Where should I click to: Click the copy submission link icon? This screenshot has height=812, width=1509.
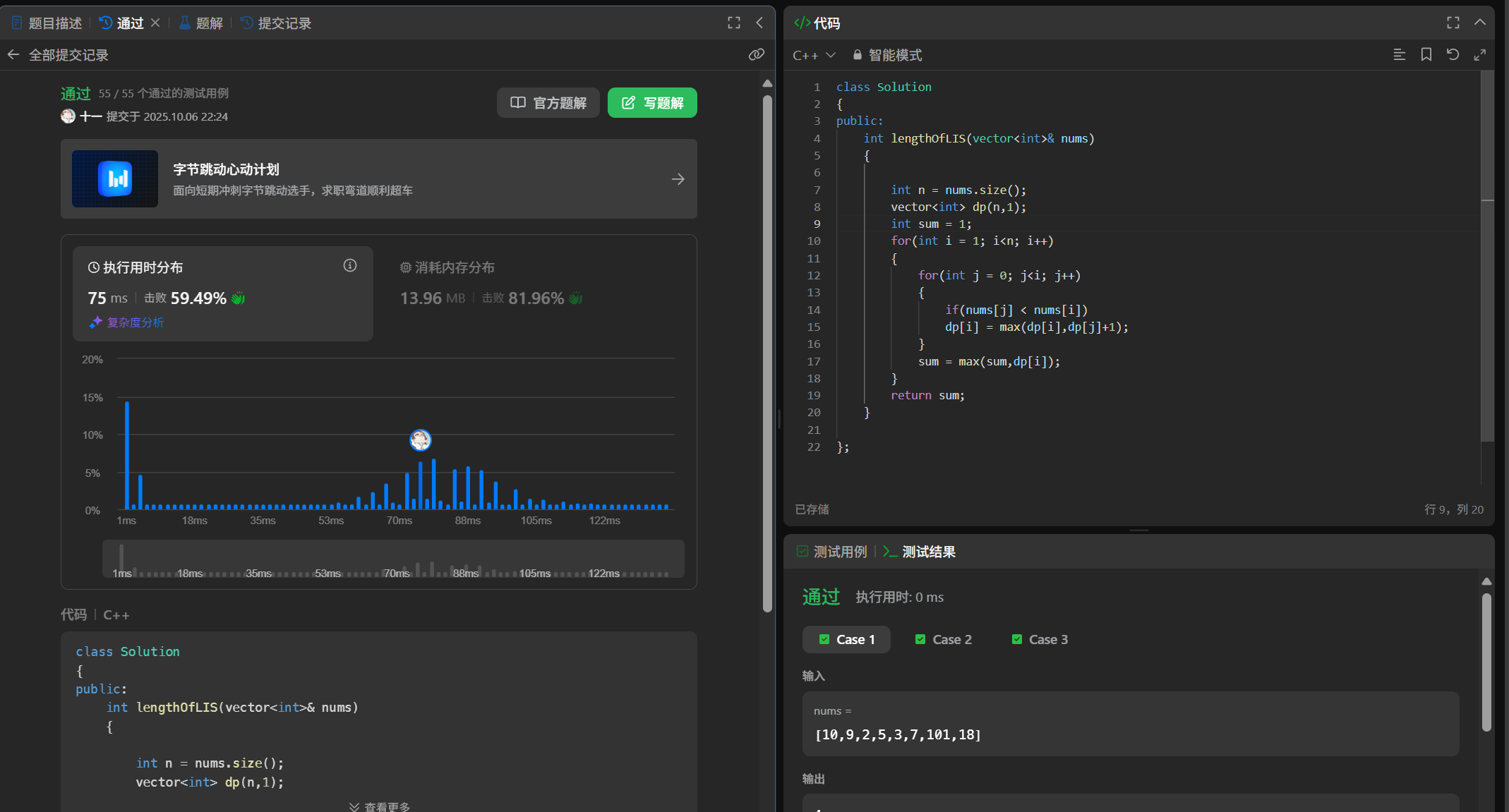click(756, 55)
